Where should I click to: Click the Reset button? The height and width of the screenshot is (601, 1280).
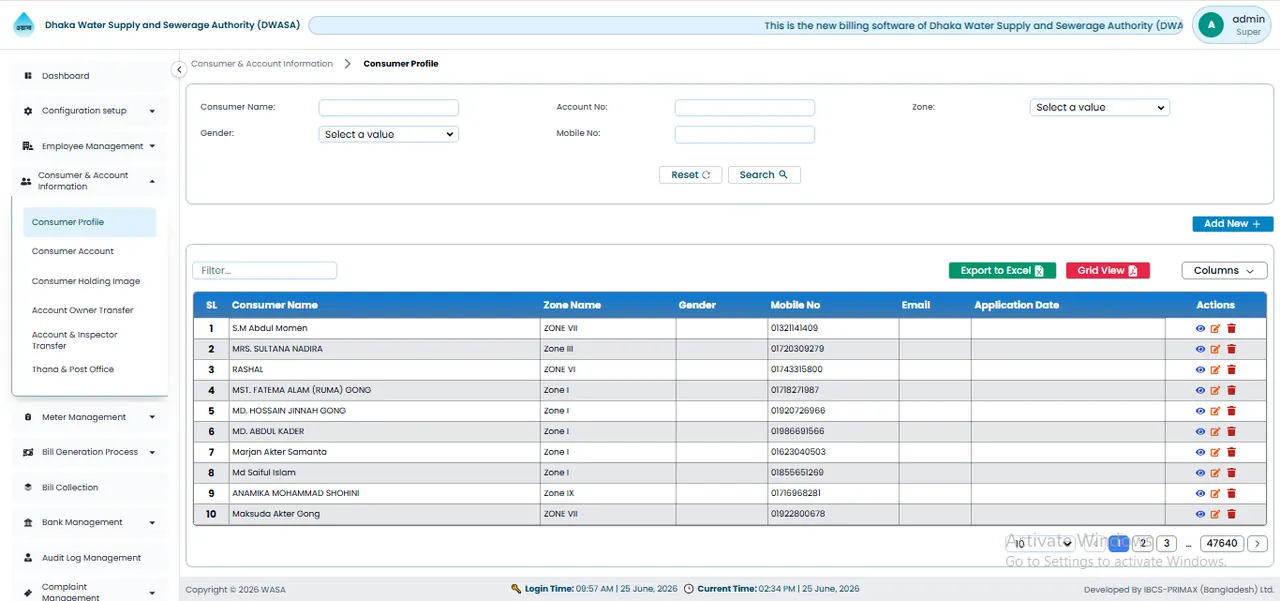[x=690, y=175]
